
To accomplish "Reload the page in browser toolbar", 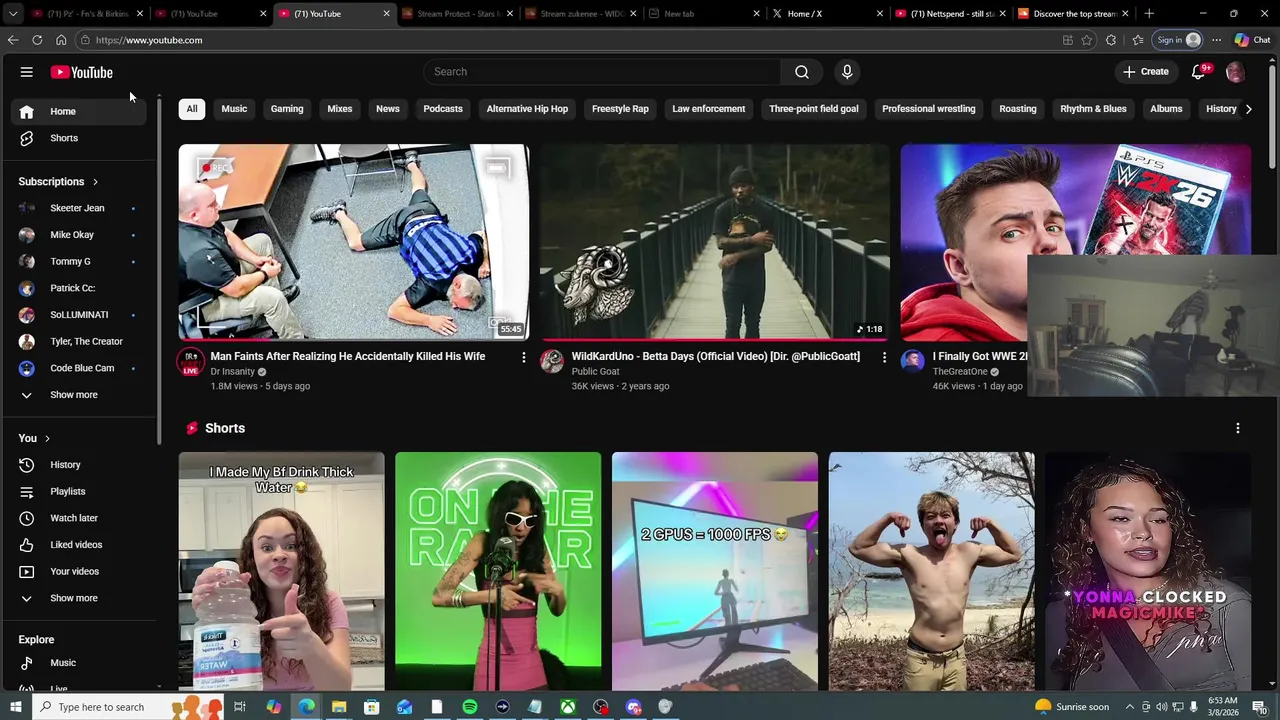I will (37, 40).
